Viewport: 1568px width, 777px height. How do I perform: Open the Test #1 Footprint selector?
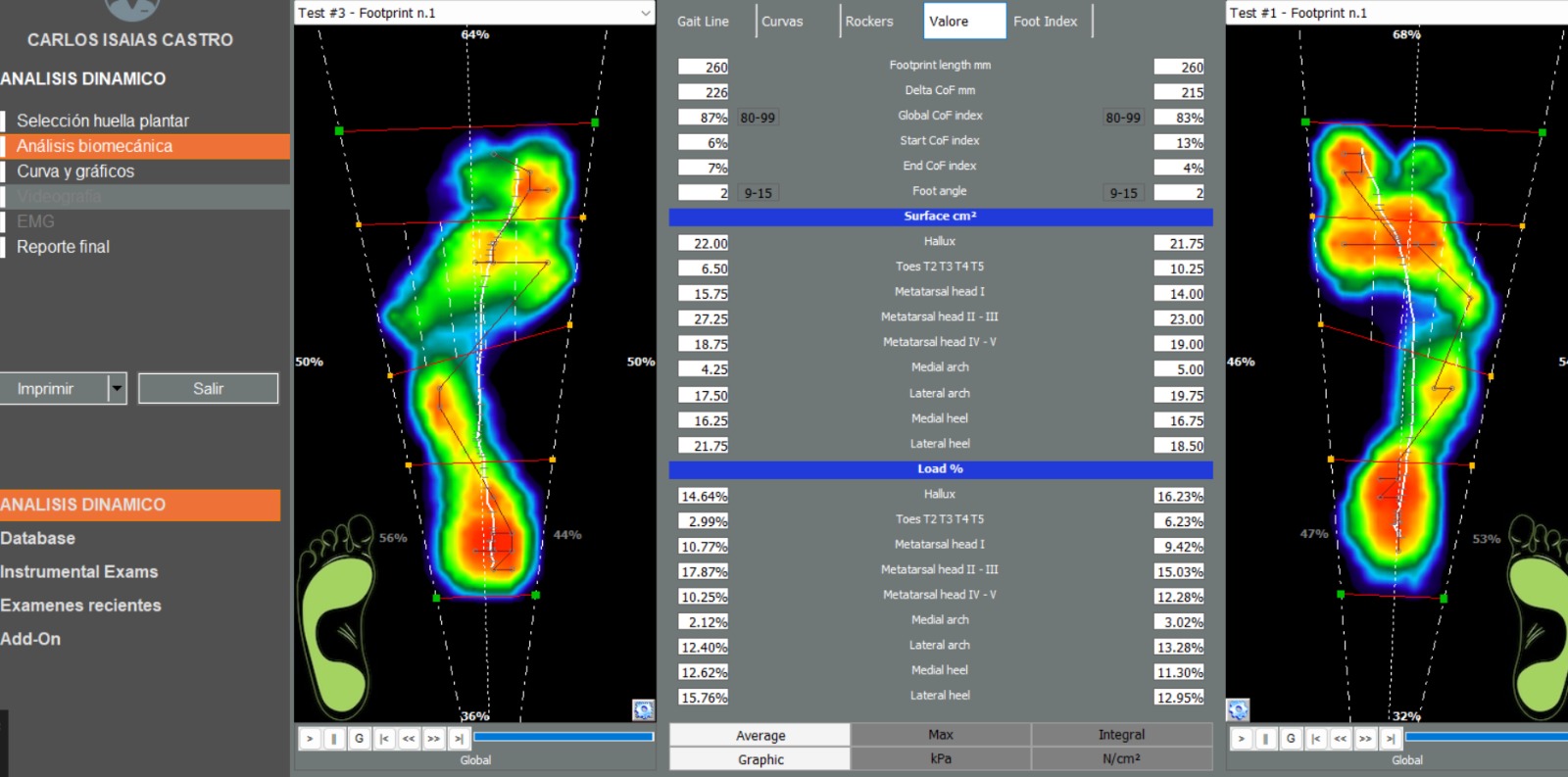pos(1396,13)
